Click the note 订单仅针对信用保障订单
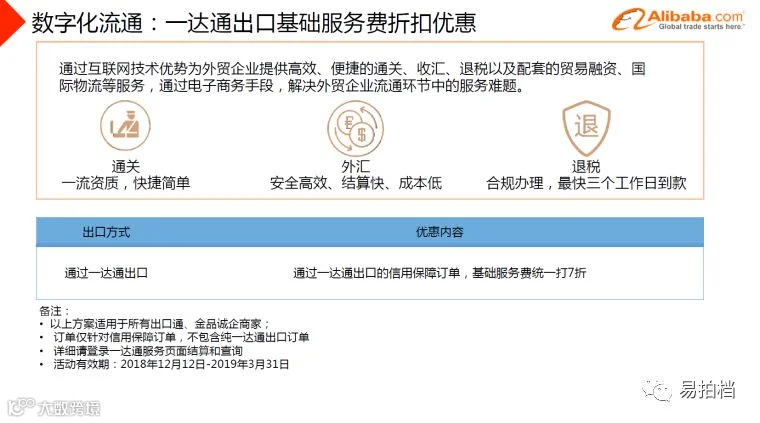 pyautogui.click(x=181, y=337)
